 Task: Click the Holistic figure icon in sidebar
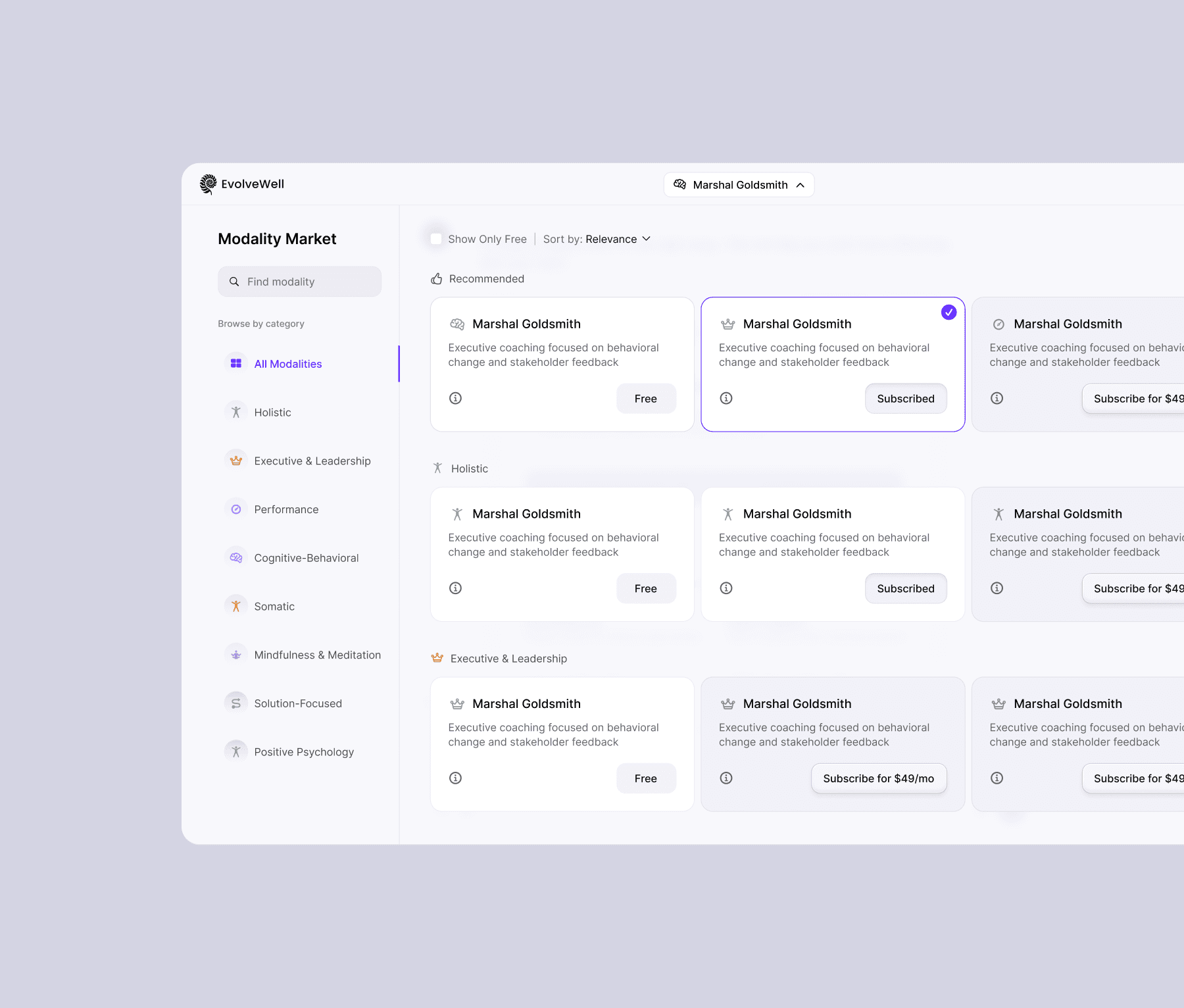[x=236, y=412]
